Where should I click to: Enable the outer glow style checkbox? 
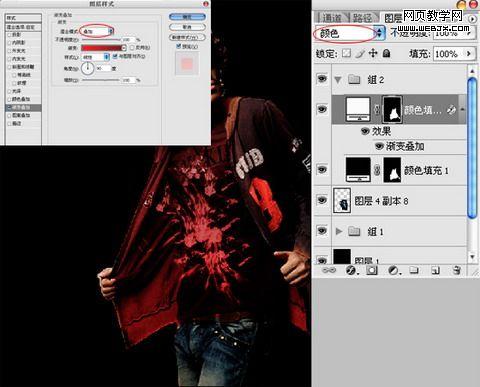[x=9, y=51]
